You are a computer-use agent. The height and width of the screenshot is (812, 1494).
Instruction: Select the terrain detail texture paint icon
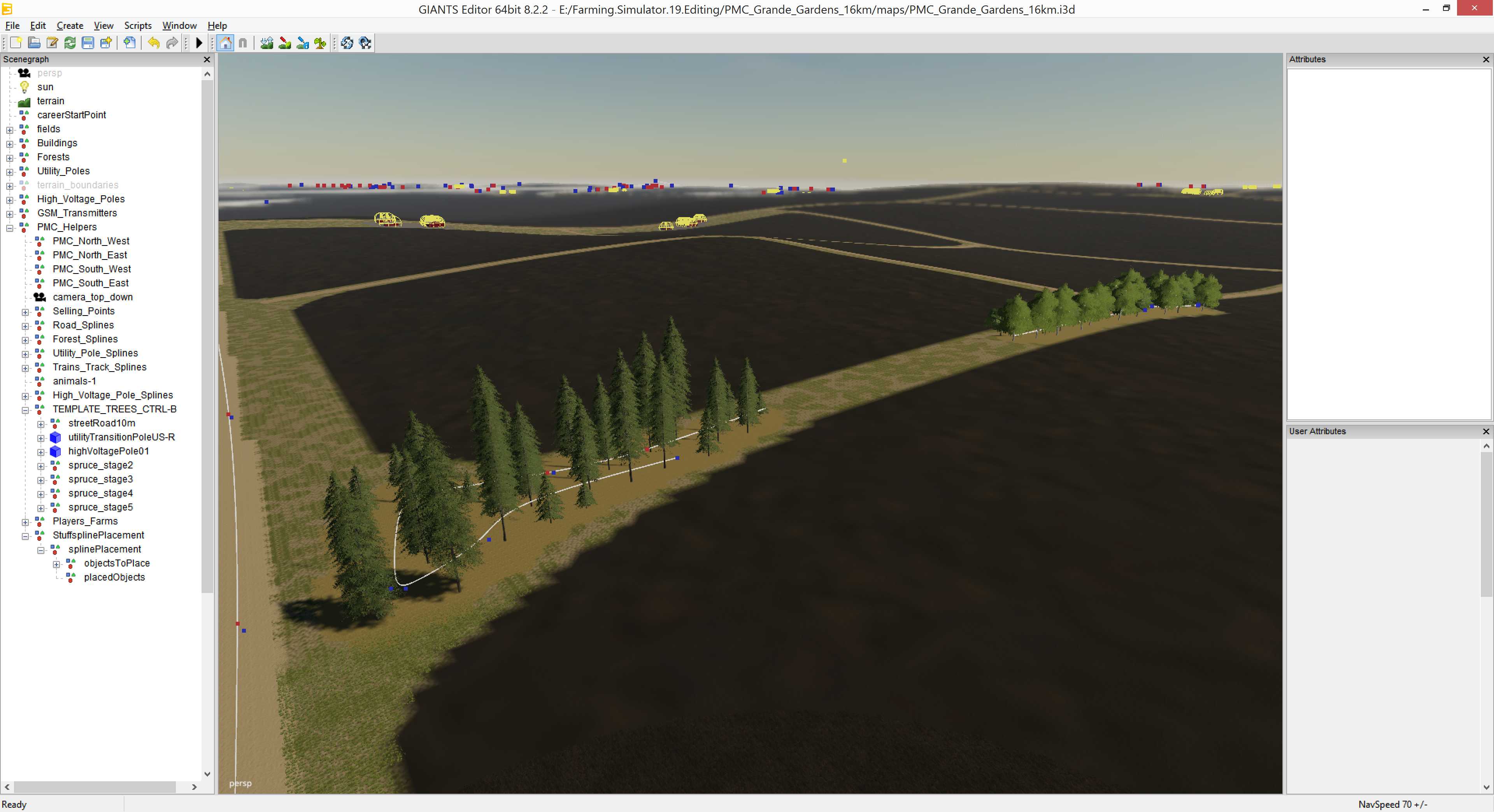[285, 43]
